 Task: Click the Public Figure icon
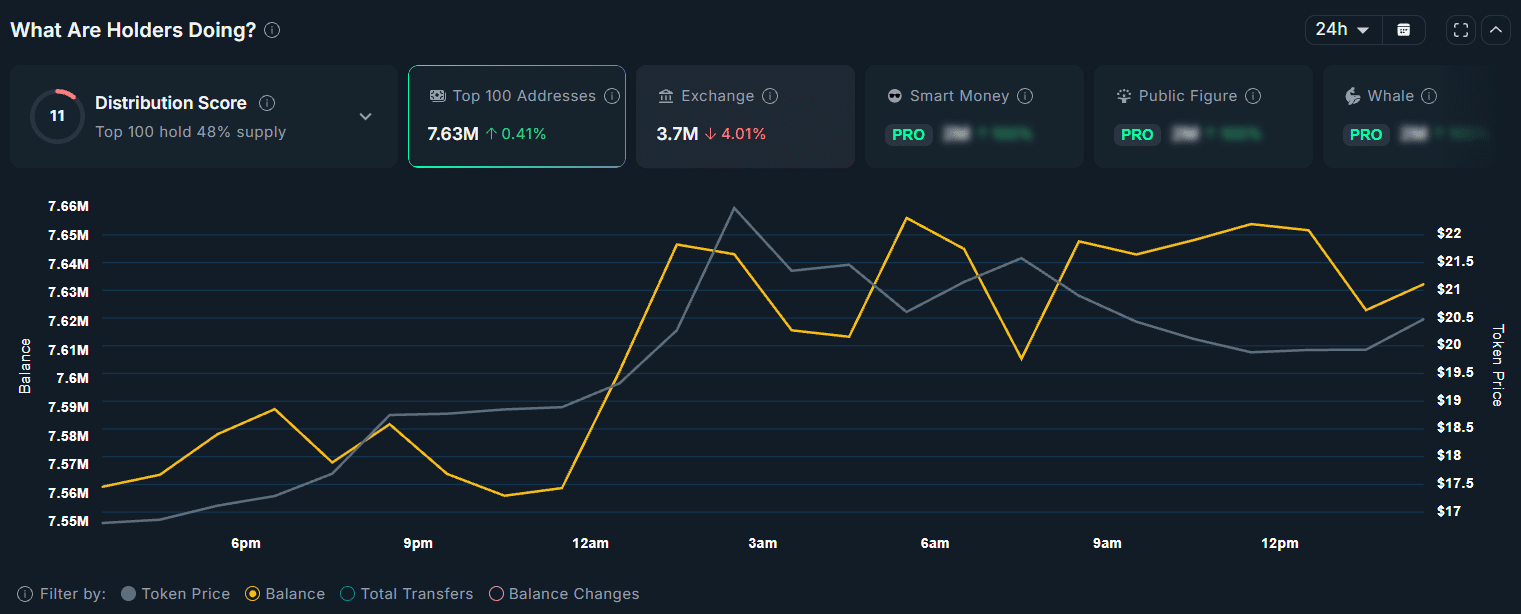1124,96
